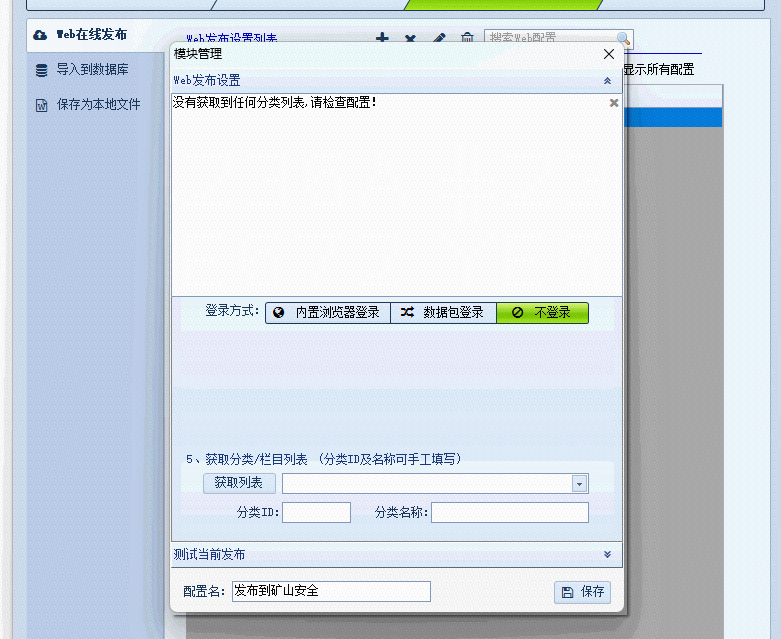
Task: Choose 内置浏览器登录 login mode
Action: point(327,313)
